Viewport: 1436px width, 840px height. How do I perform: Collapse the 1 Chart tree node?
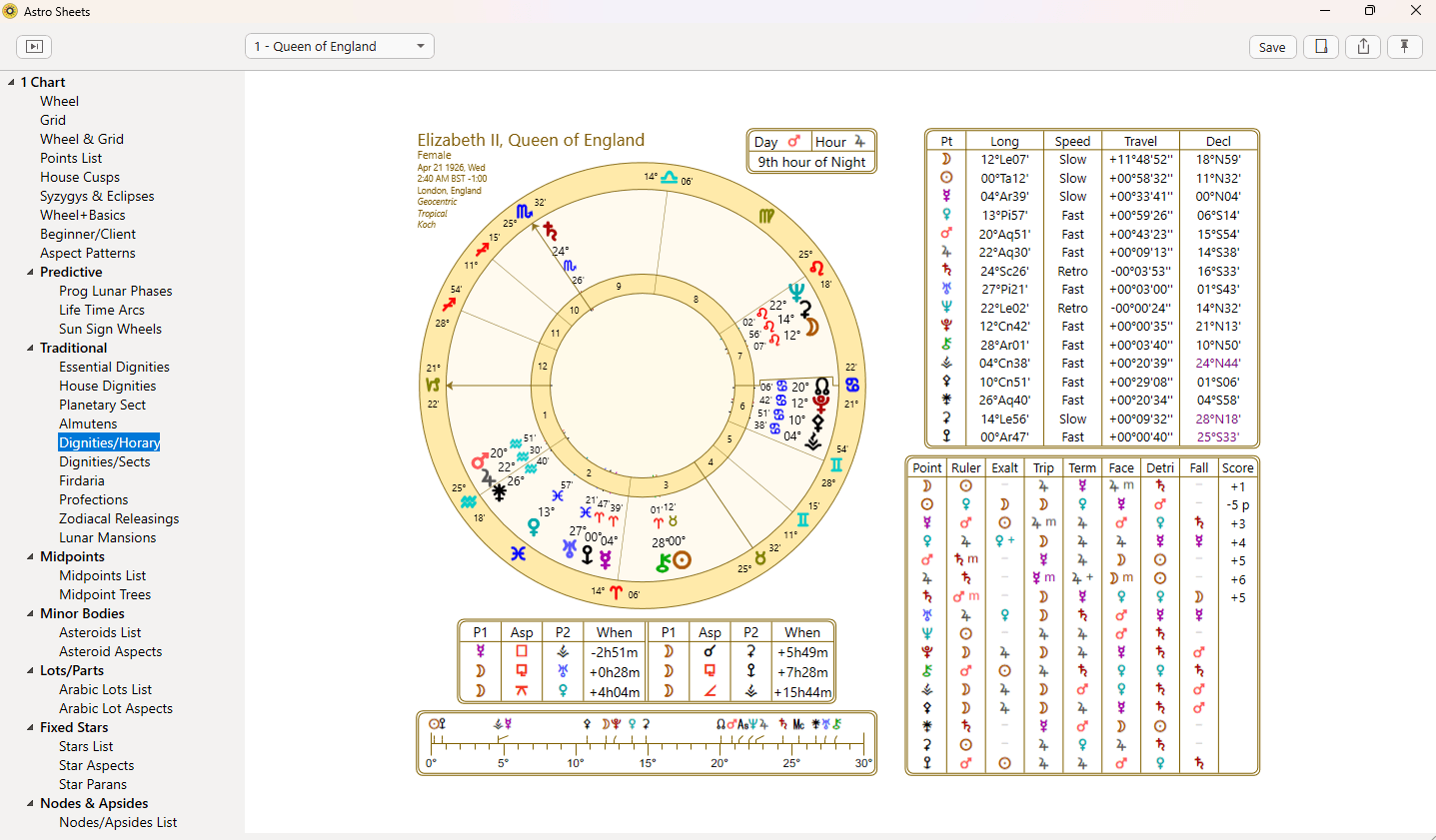click(11, 82)
